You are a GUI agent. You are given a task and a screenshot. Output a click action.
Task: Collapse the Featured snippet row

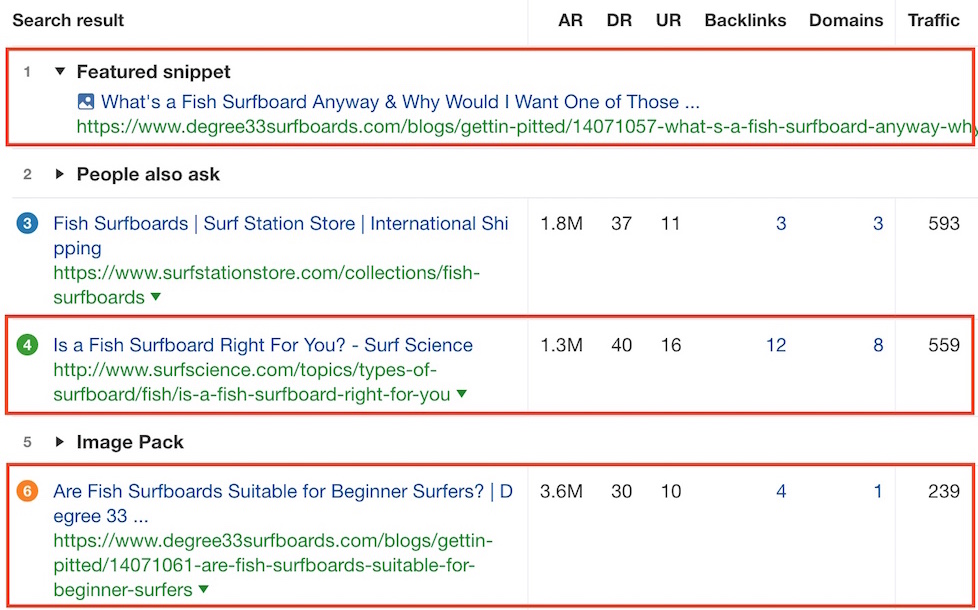click(60, 72)
